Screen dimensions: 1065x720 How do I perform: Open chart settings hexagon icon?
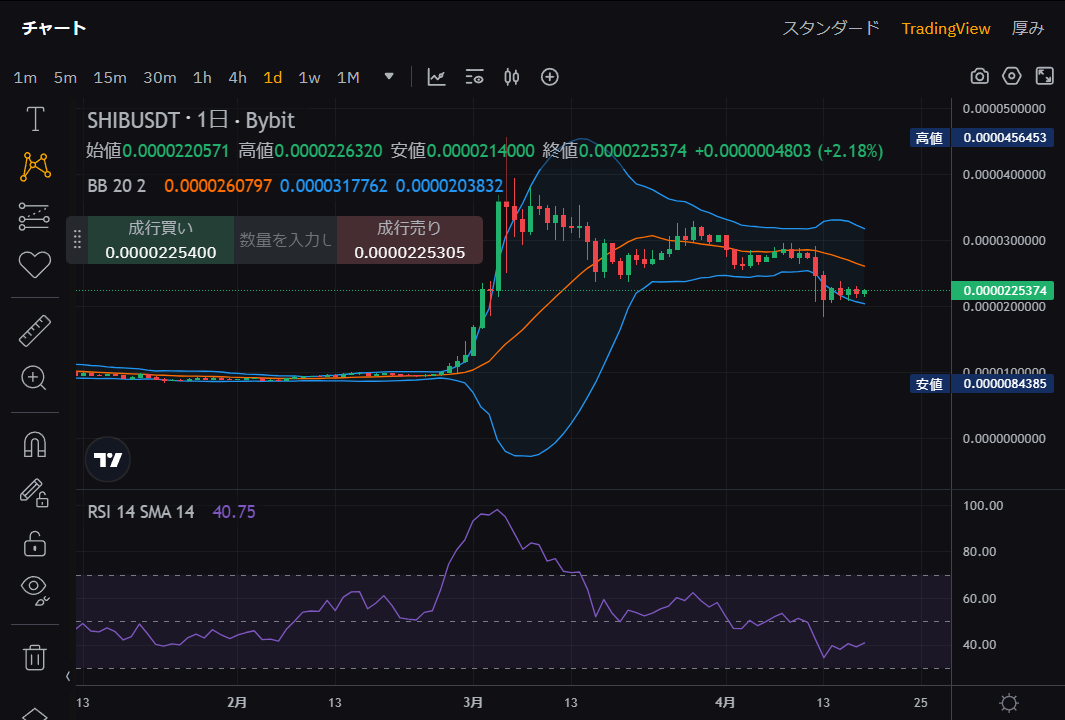[x=1012, y=76]
